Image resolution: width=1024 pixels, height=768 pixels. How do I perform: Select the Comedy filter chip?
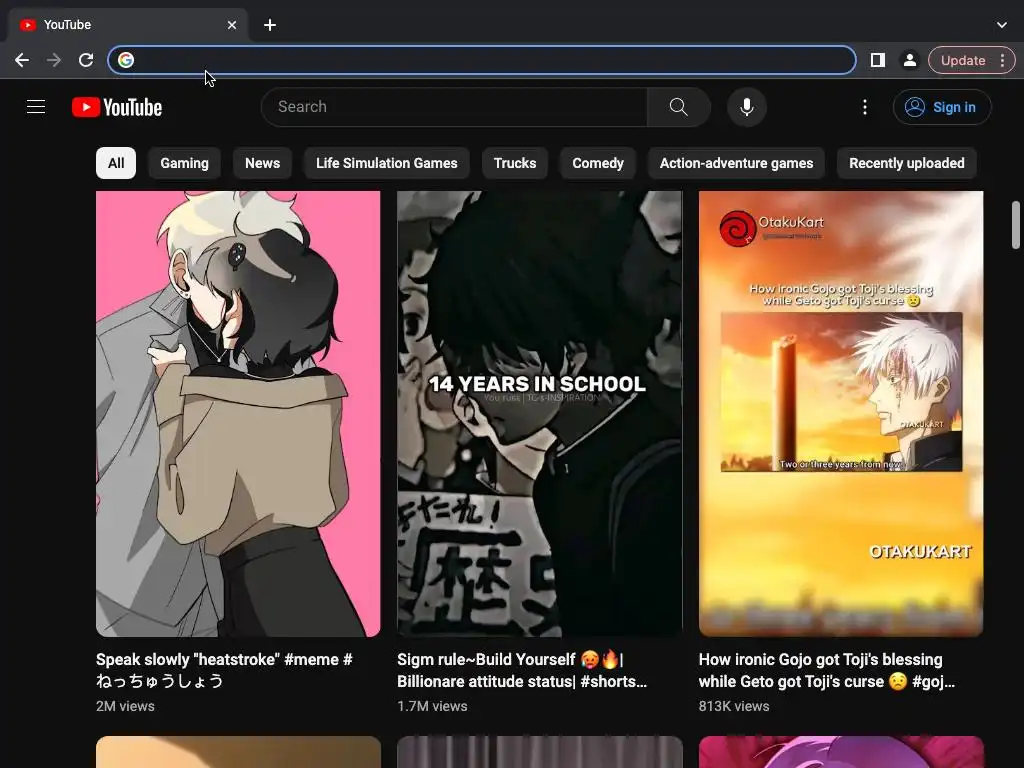point(598,163)
